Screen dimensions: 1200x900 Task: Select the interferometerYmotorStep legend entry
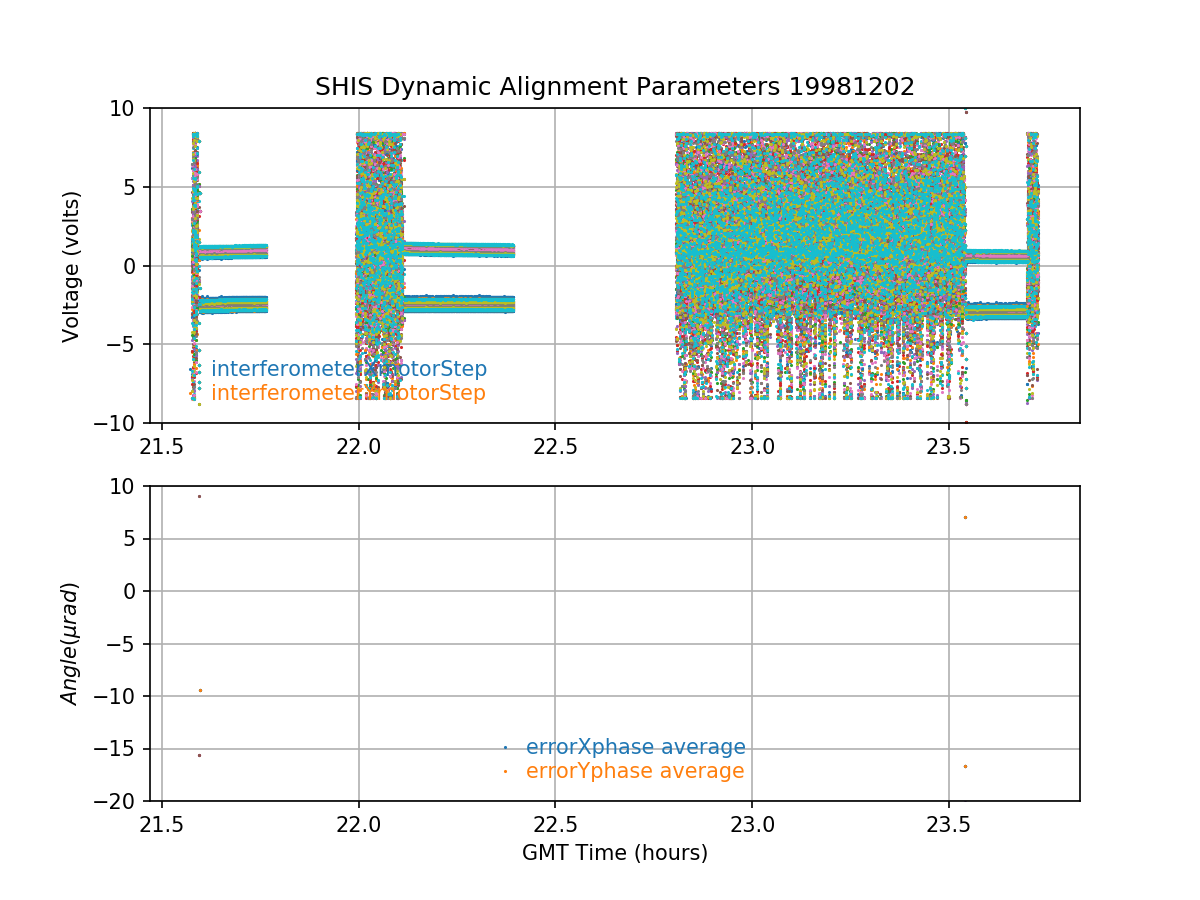348,393
